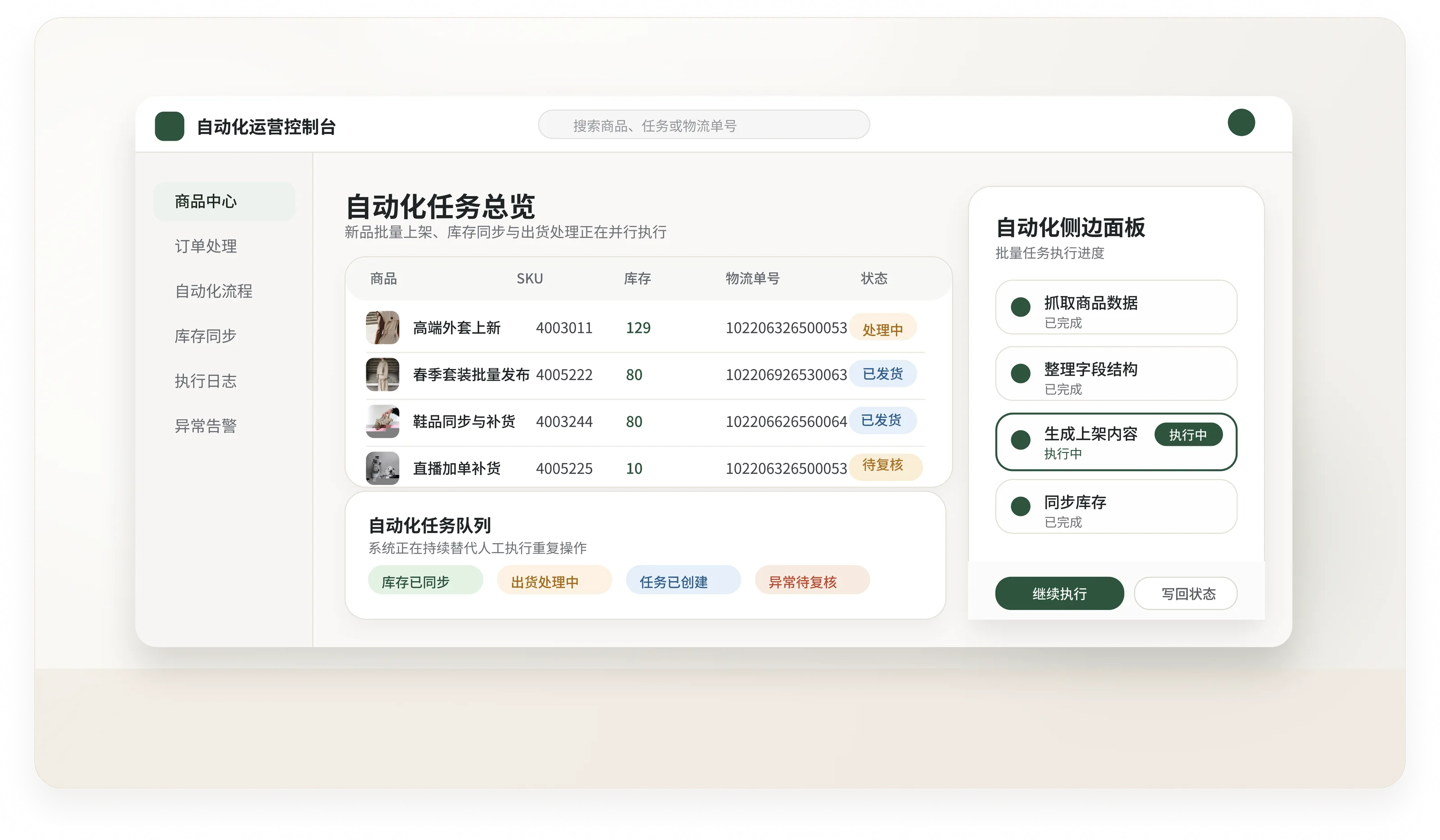The image size is (1440, 840).
Task: Open the user avatar at top right
Action: click(1241, 122)
